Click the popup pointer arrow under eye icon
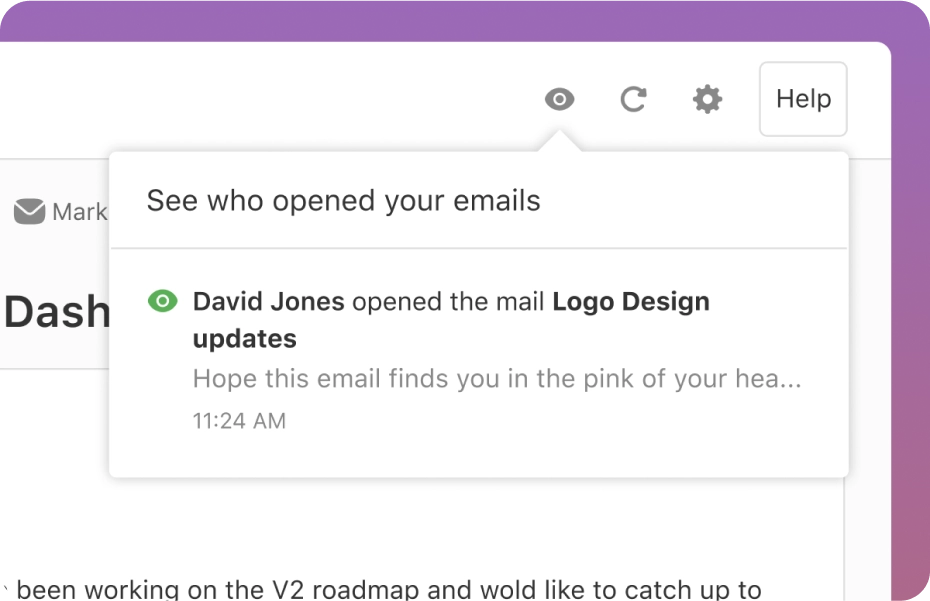This screenshot has height=601, width=930. point(559,142)
